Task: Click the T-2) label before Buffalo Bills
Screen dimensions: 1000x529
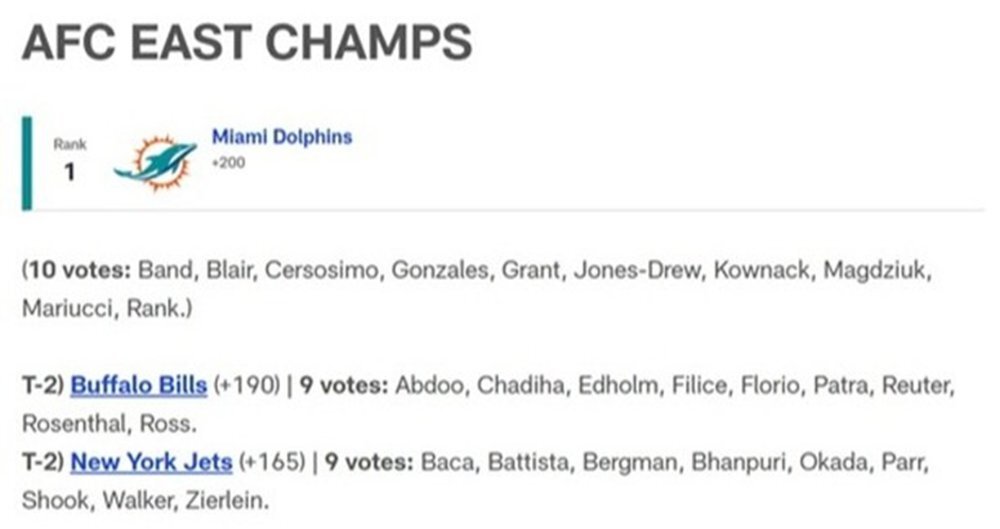Action: [x=43, y=385]
